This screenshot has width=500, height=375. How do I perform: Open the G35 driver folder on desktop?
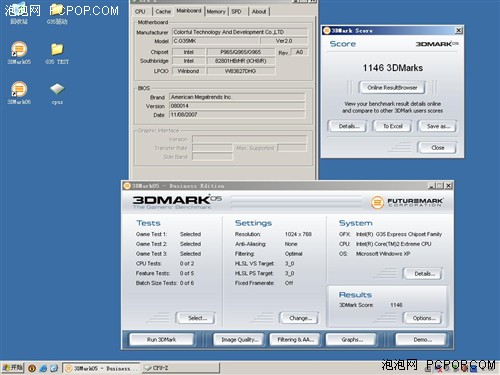point(57,13)
